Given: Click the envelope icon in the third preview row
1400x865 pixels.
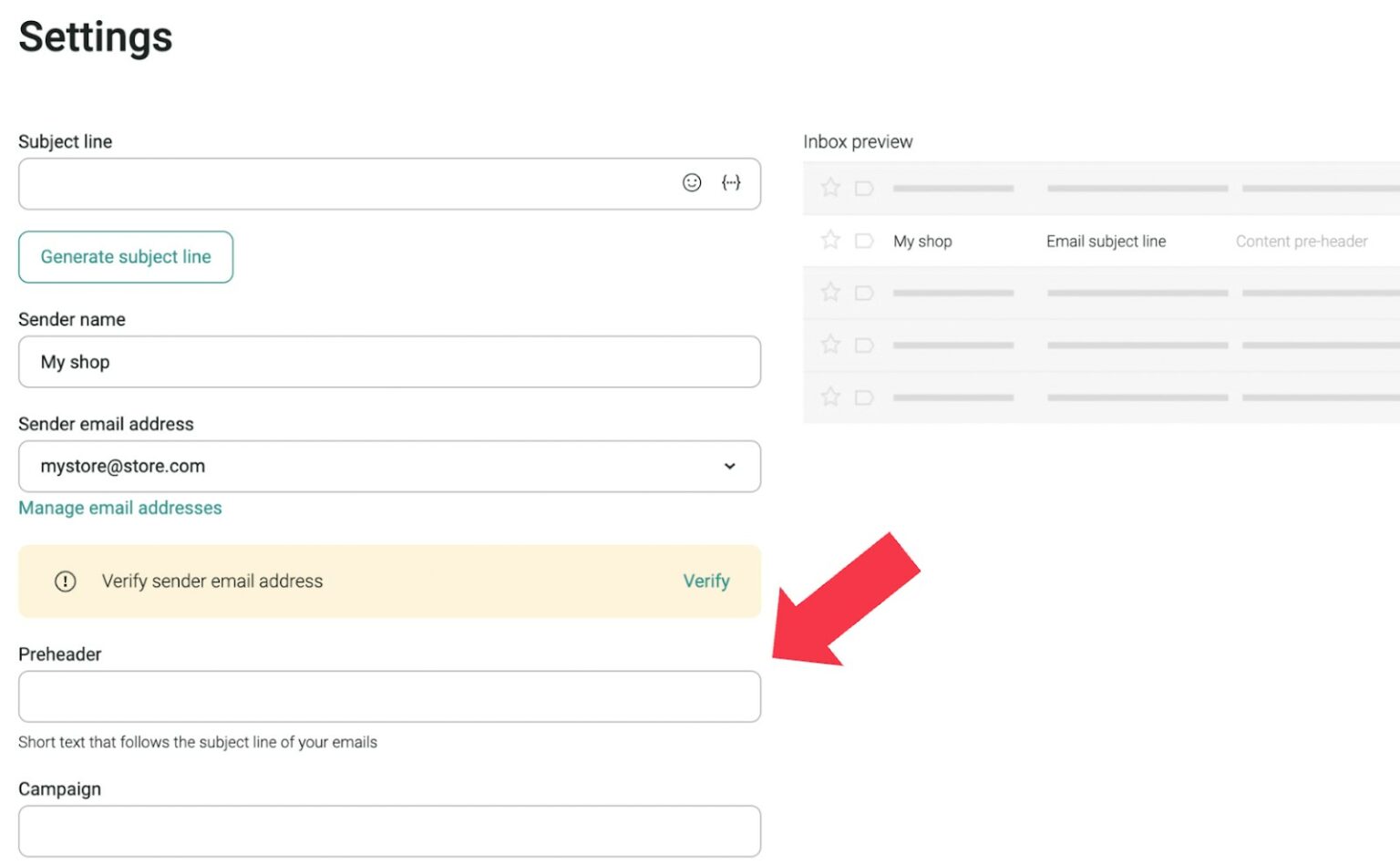Looking at the screenshot, I should 864,292.
